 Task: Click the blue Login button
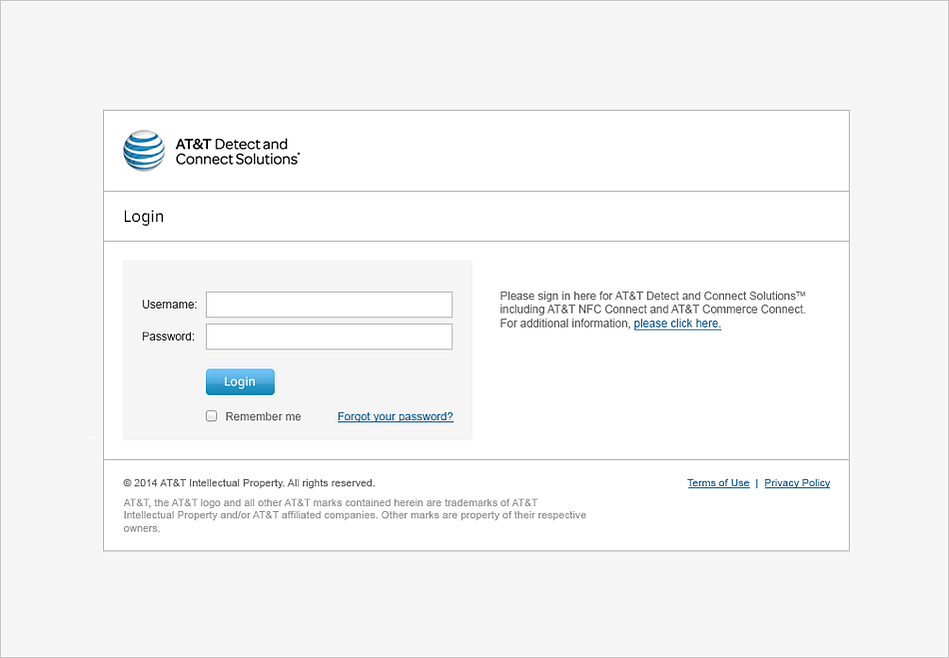240,382
